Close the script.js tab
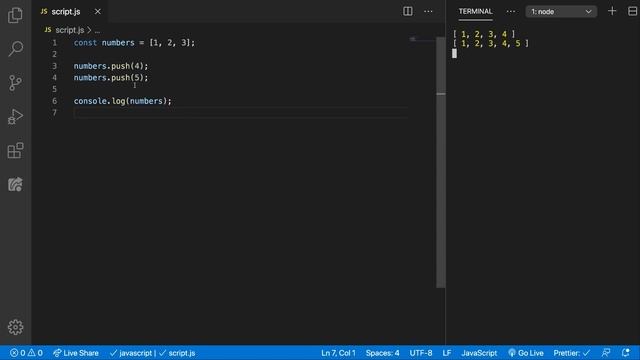Viewport: 640px width, 360px height. 98,11
